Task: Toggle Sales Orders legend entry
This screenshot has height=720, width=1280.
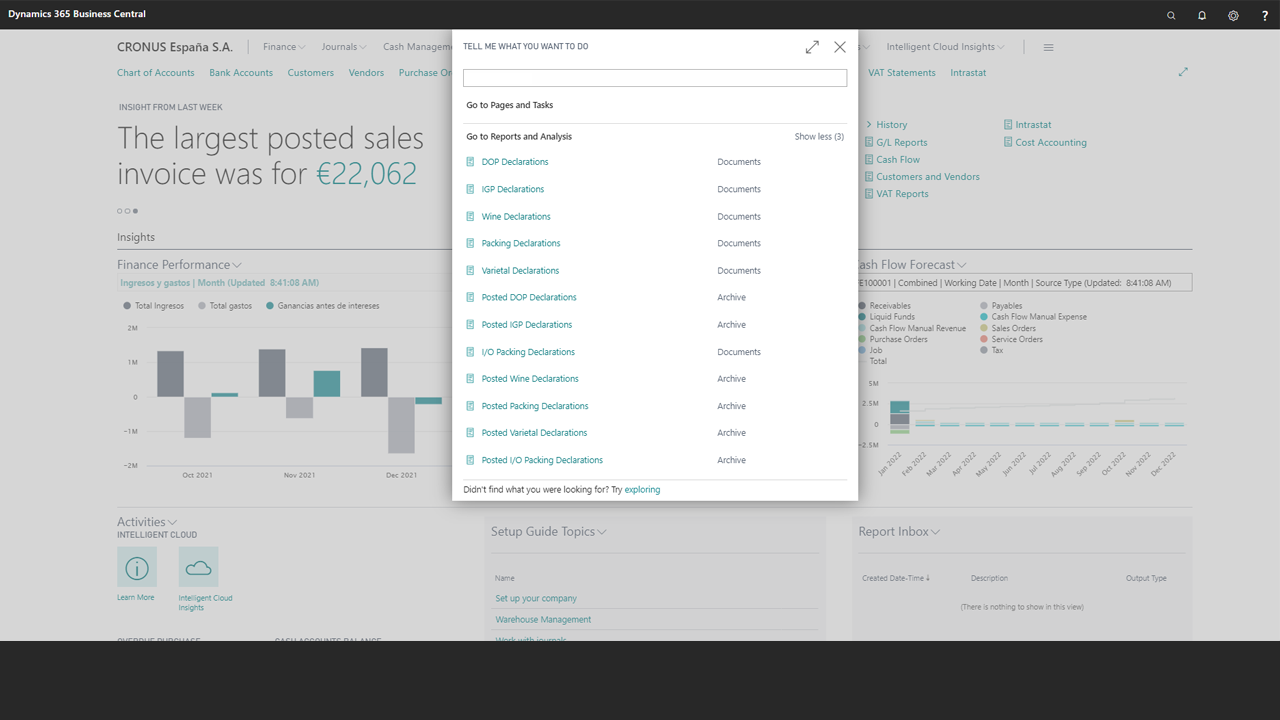Action: coord(1008,328)
